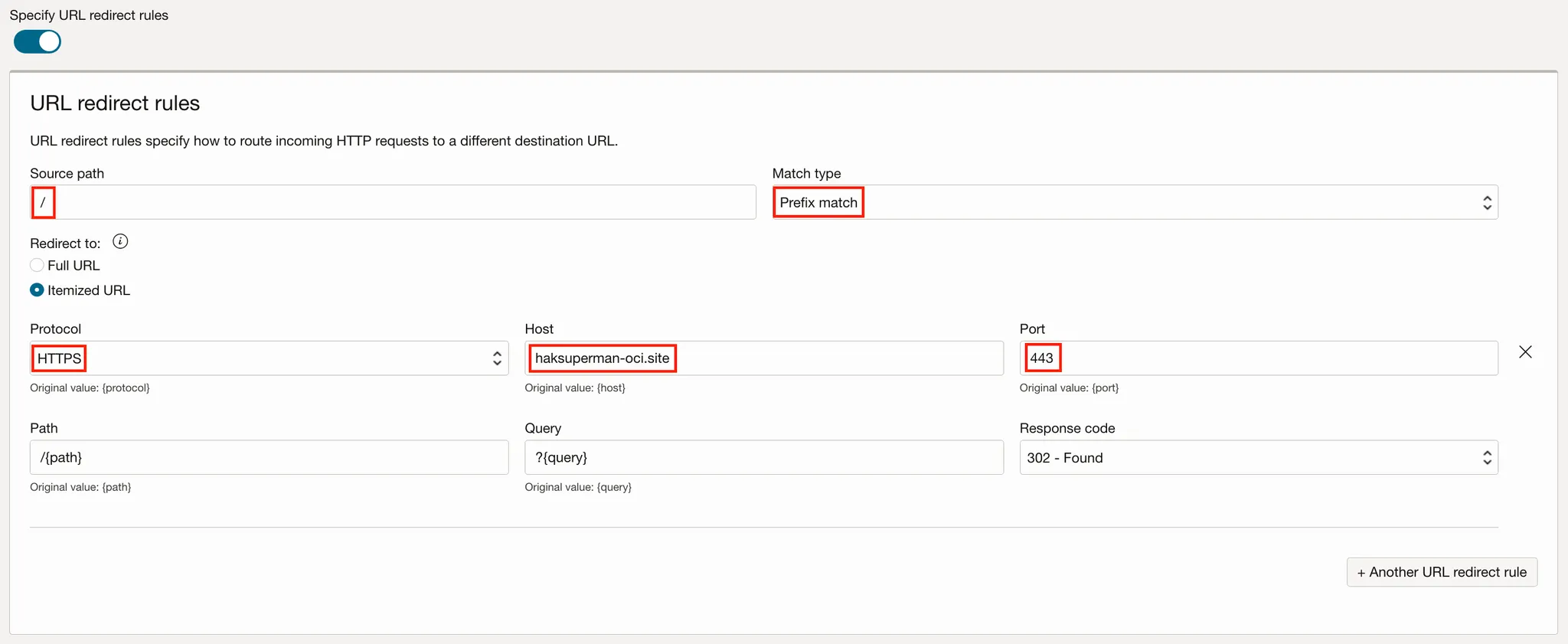
Task: Remove the redirect rule with X icon
Action: (1525, 352)
